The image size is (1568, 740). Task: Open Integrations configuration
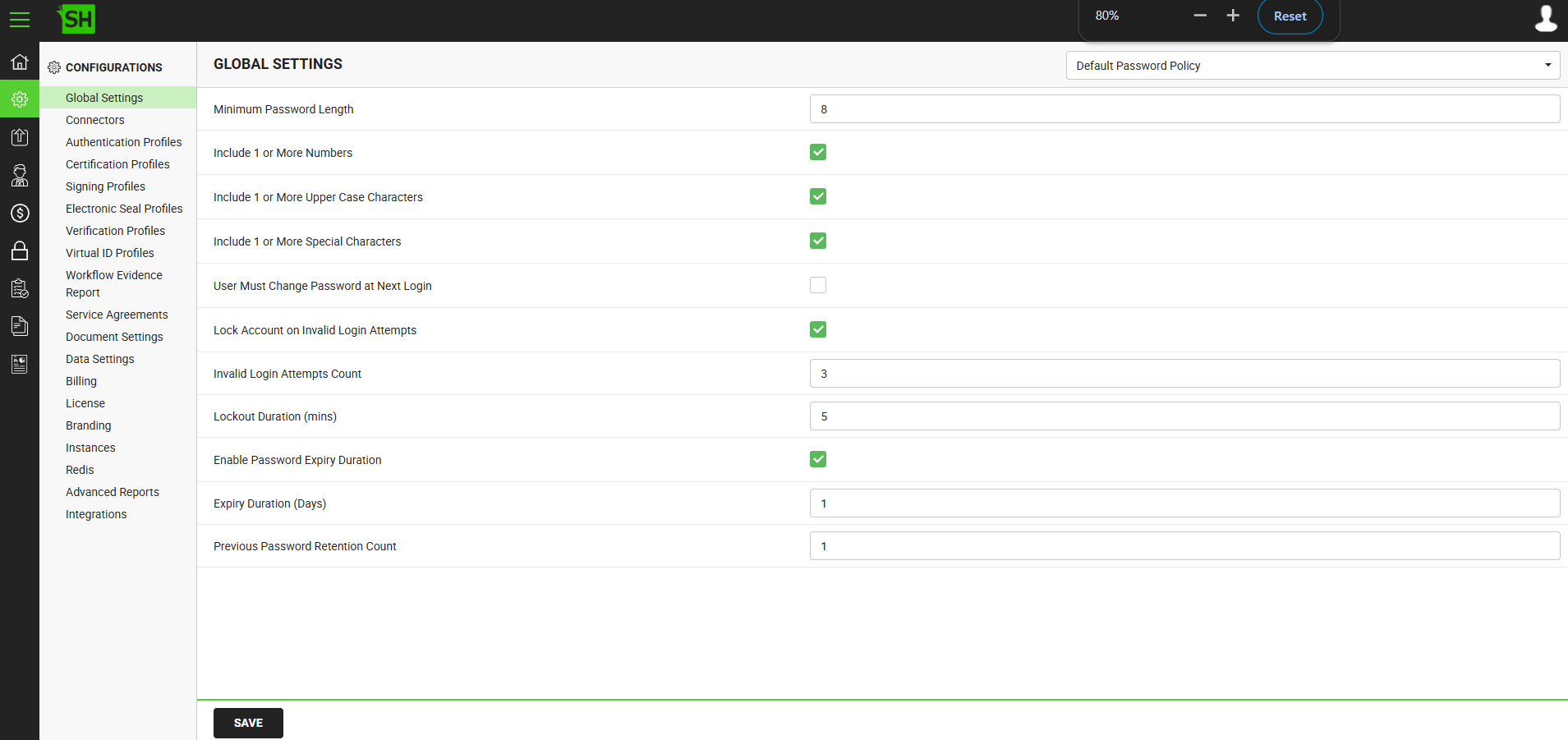(x=96, y=514)
